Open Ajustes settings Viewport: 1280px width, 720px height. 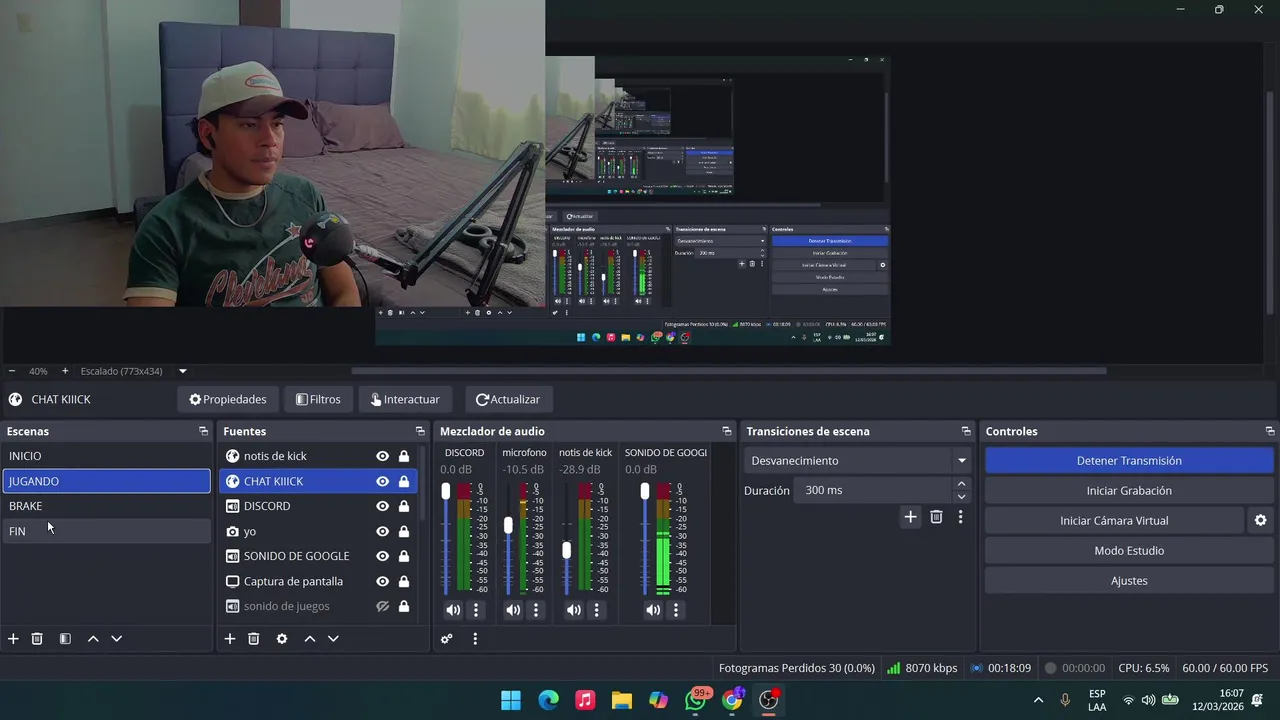point(1129,581)
